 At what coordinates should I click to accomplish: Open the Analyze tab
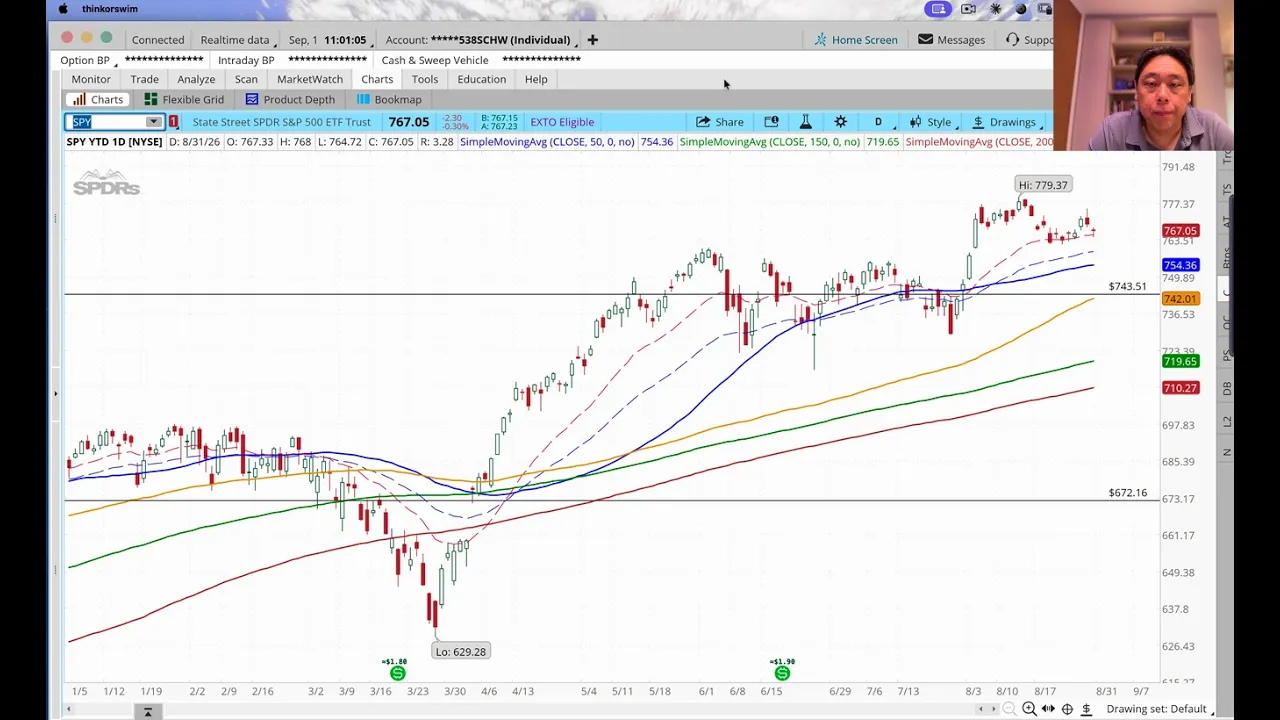click(196, 79)
